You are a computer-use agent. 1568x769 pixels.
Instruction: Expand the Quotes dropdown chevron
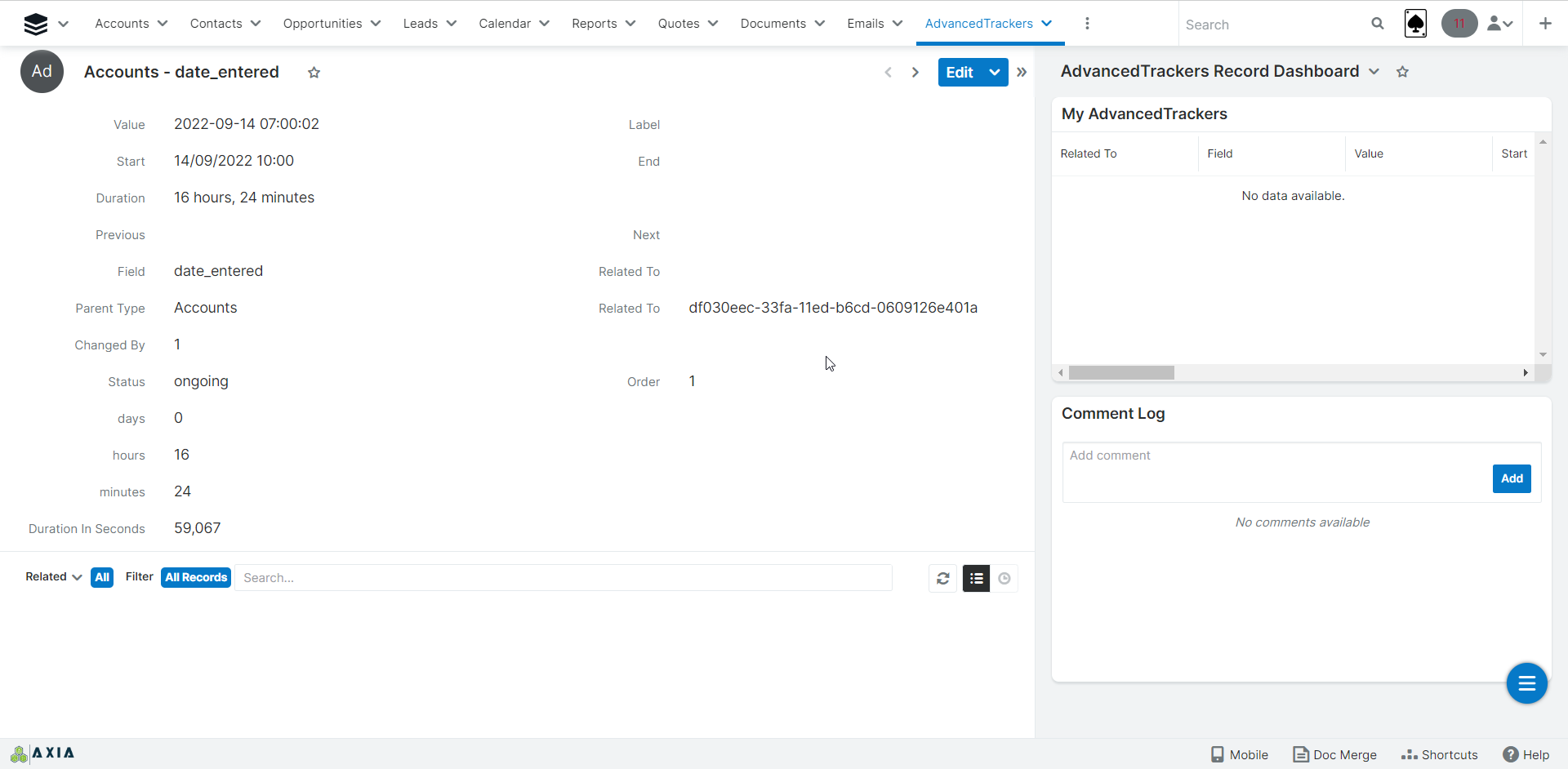(713, 24)
